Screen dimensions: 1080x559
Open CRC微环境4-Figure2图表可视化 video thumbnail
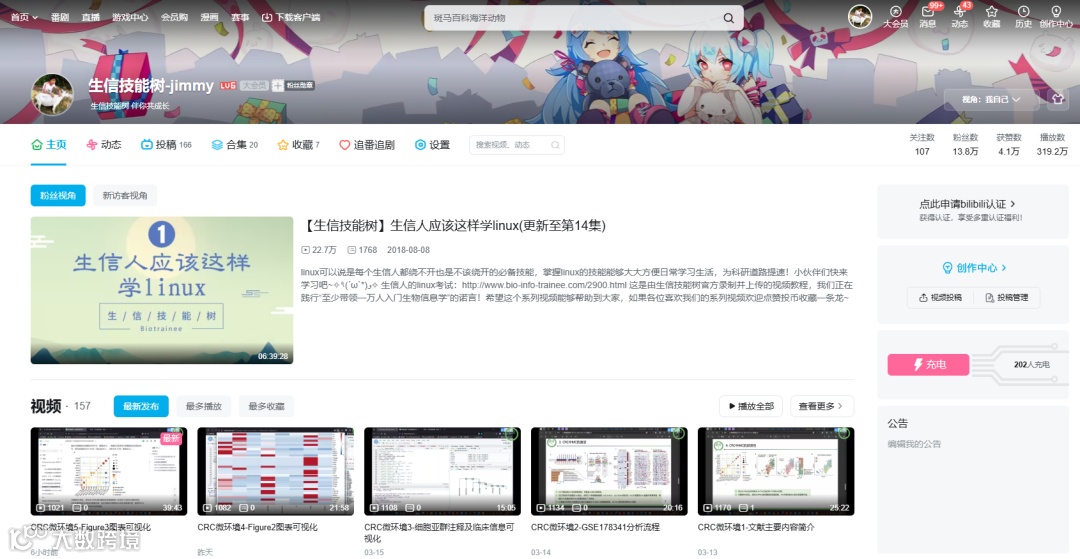click(276, 471)
